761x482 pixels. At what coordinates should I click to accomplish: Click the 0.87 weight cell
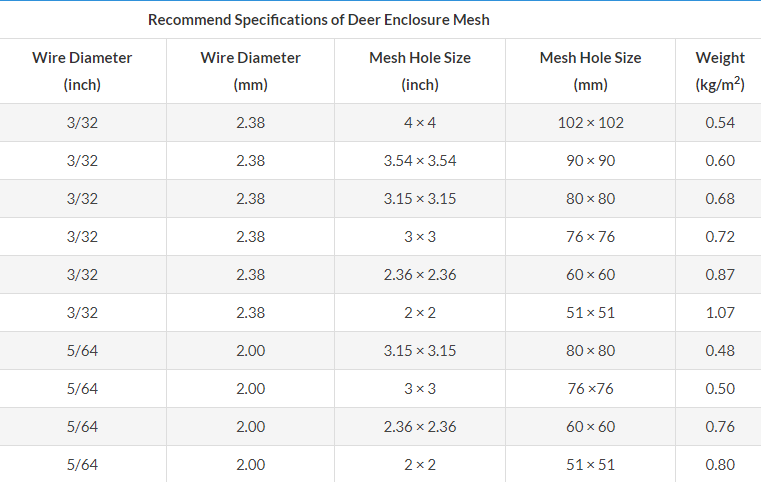[720, 275]
